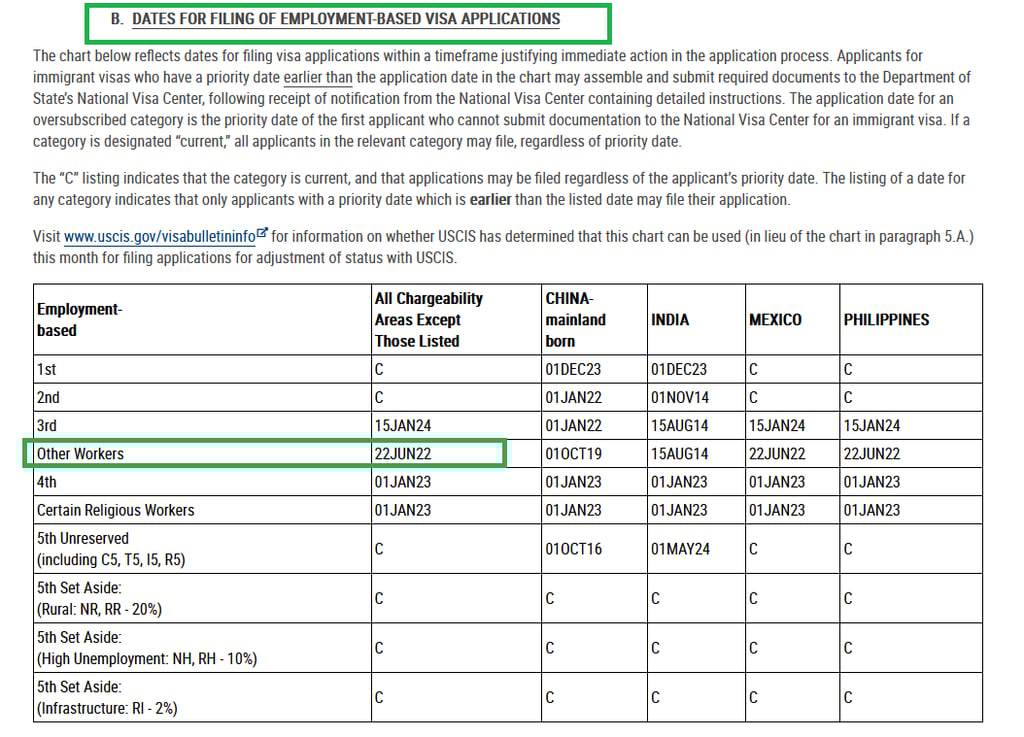Click the 01OCT16 cell for China 5th Unreserved
The image size is (1024, 737).
click(573, 549)
